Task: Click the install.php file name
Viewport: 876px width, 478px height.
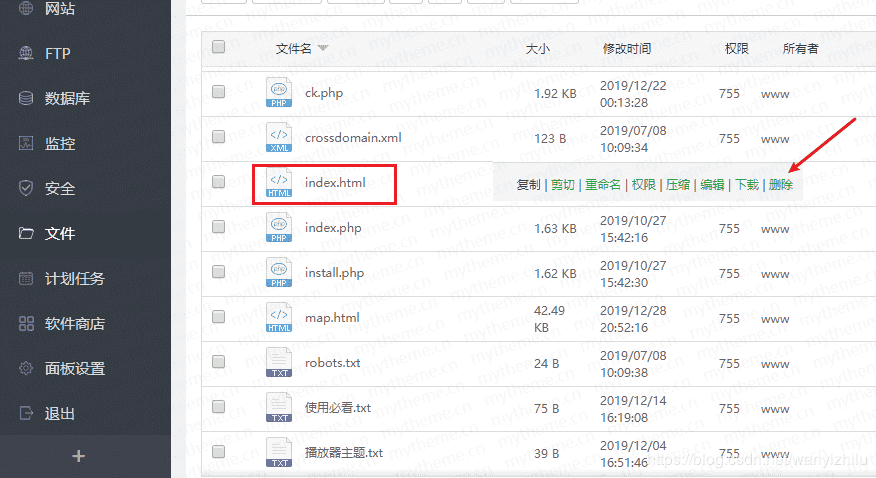Action: pos(334,273)
